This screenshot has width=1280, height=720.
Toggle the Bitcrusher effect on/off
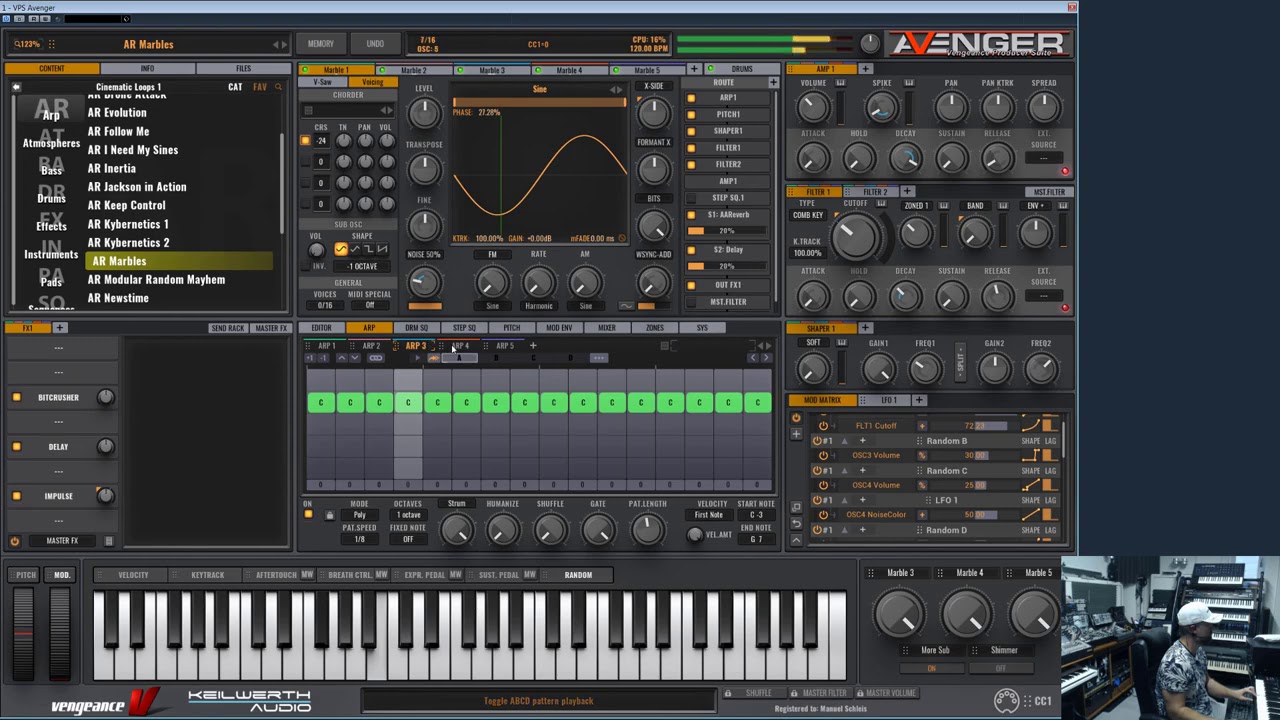16,398
